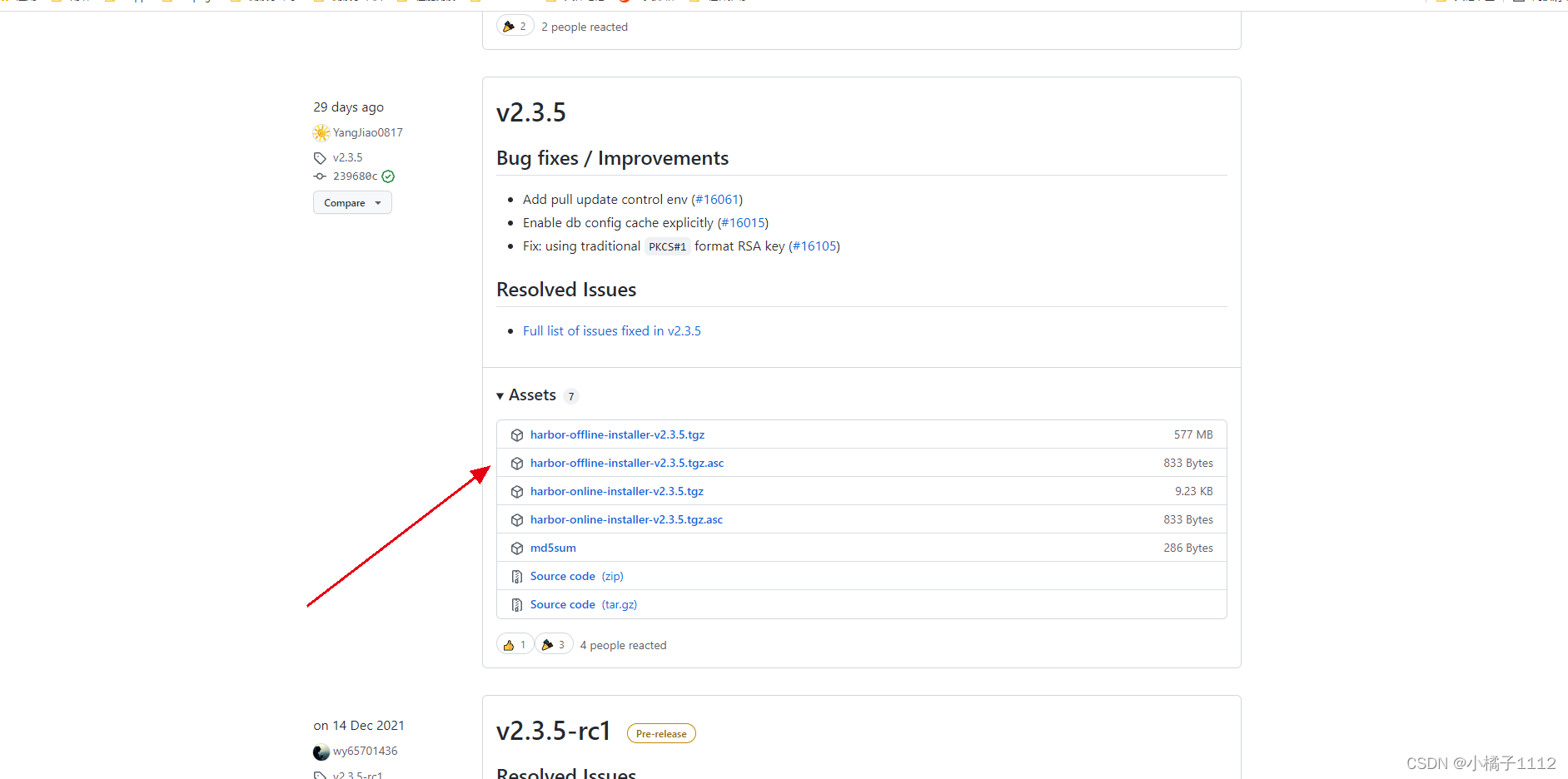This screenshot has width=1568, height=779.
Task: Open the Compare dropdown
Action: 352,203
